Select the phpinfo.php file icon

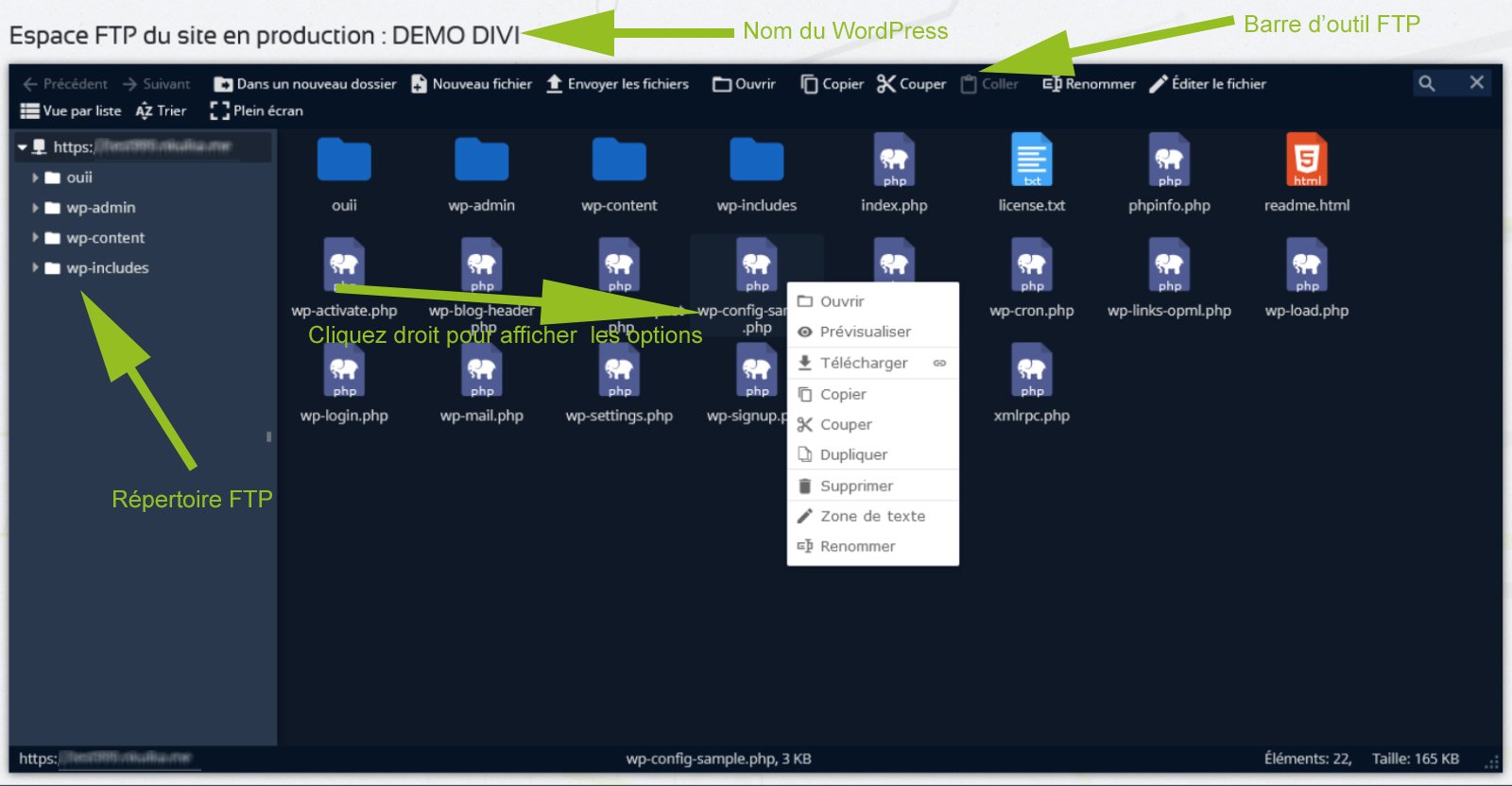[x=1170, y=160]
